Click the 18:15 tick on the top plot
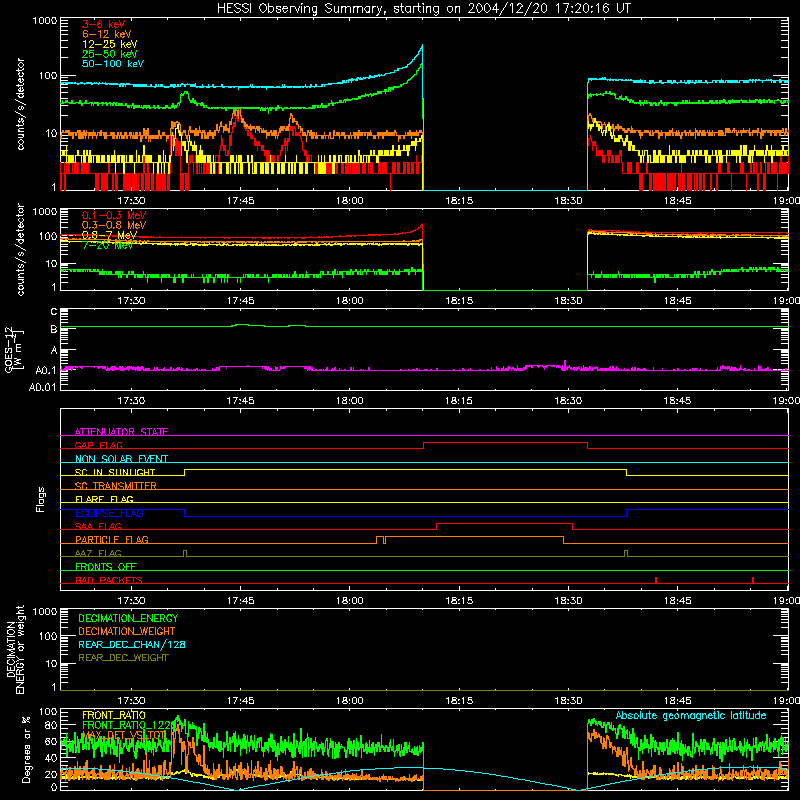Screen dimensions: 800x800 point(459,201)
